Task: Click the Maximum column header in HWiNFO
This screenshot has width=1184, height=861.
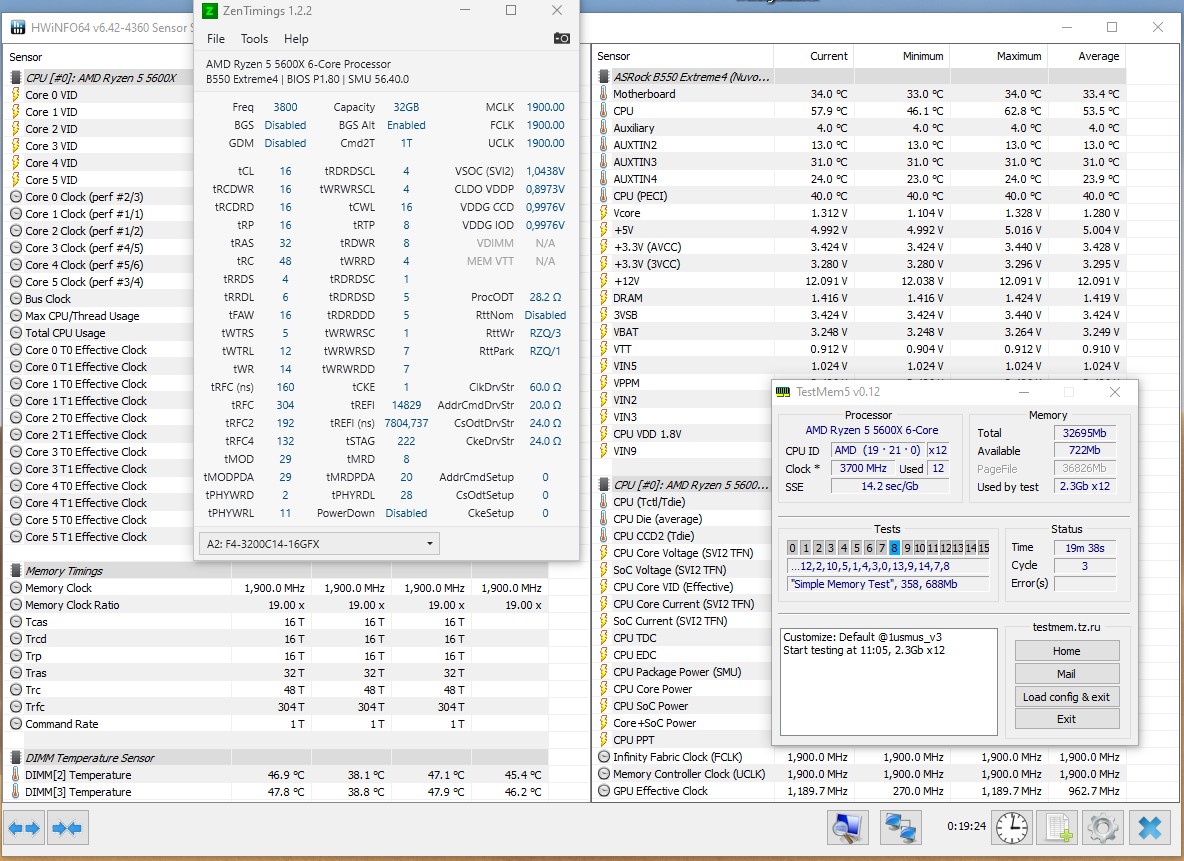Action: click(1019, 56)
